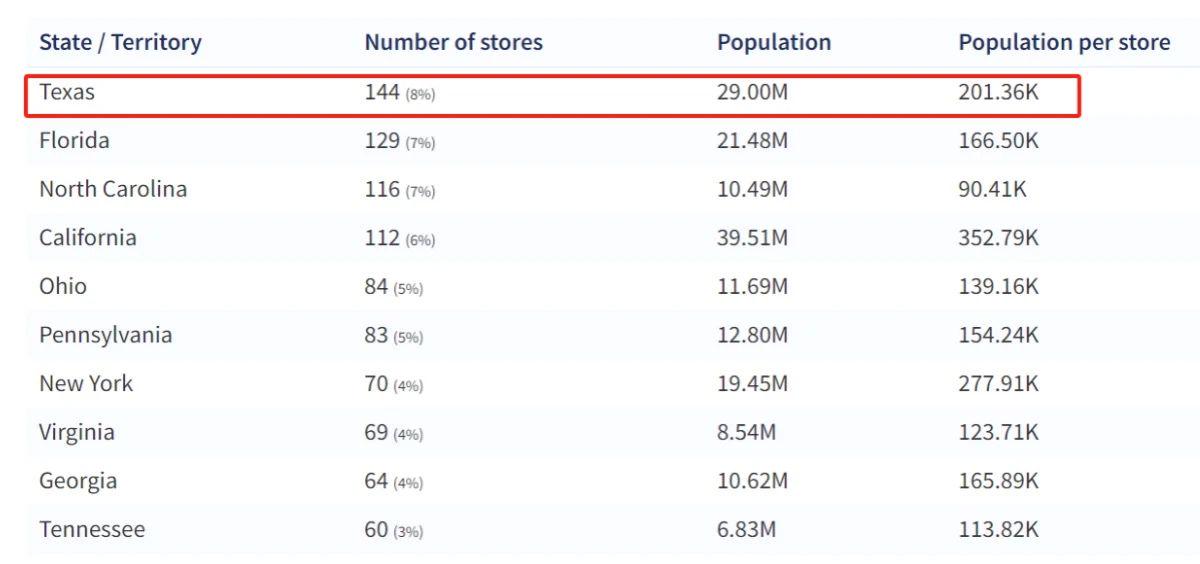This screenshot has width=1200, height=564.
Task: Click the Population per store header
Action: [x=1063, y=43]
